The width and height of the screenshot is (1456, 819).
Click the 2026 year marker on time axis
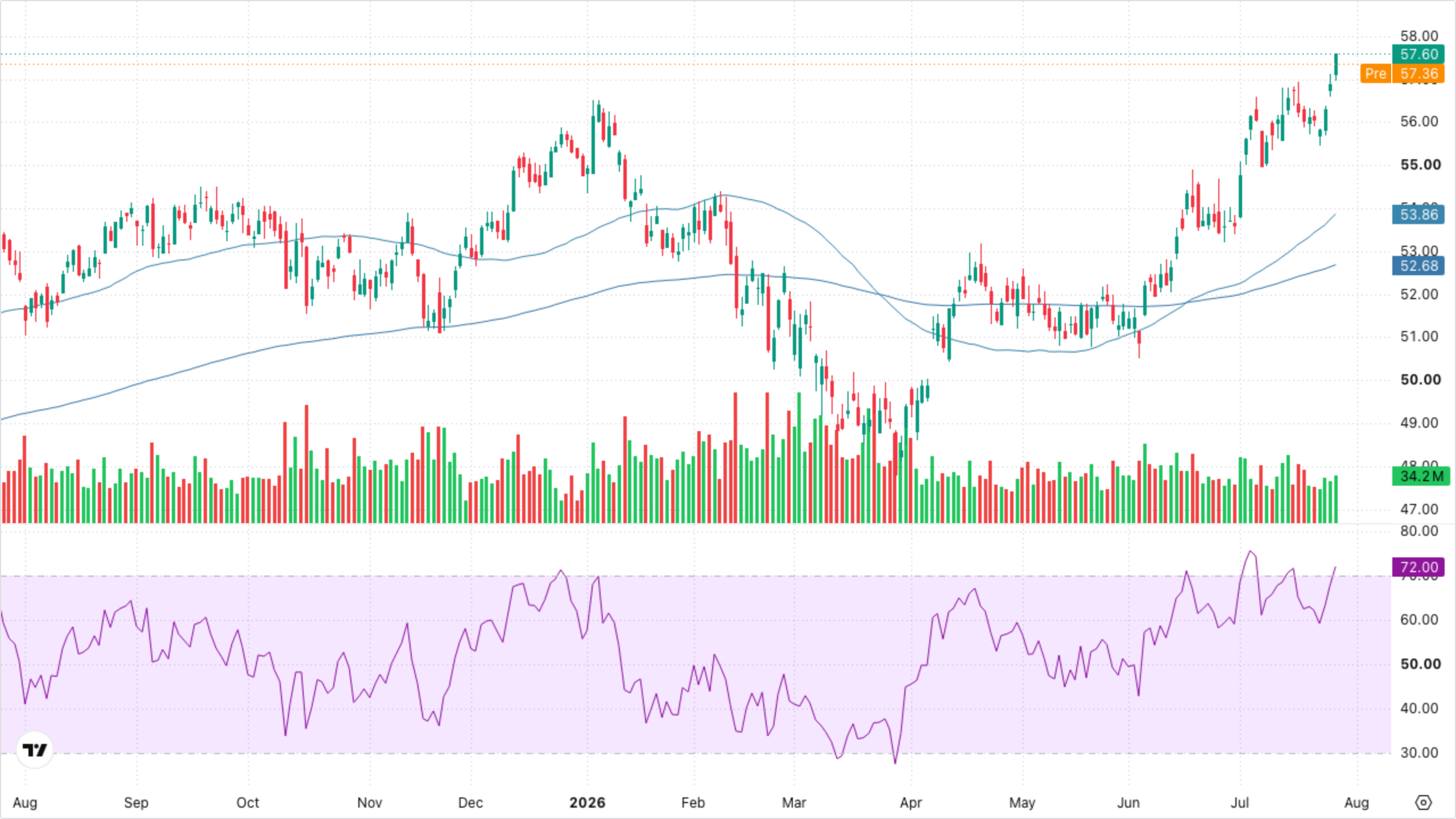[x=587, y=803]
